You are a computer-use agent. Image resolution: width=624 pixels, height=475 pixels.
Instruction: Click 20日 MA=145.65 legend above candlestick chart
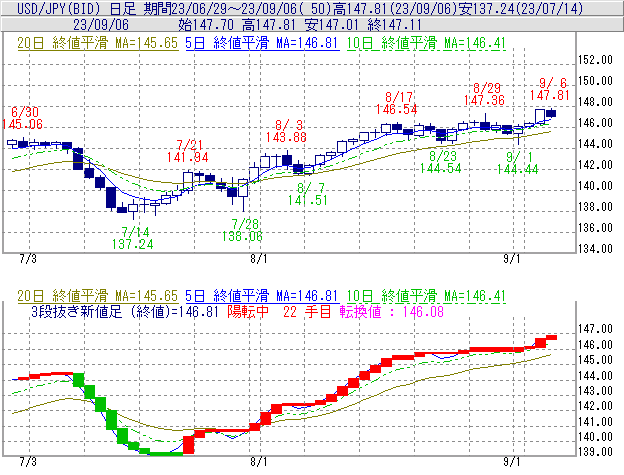tap(98, 43)
